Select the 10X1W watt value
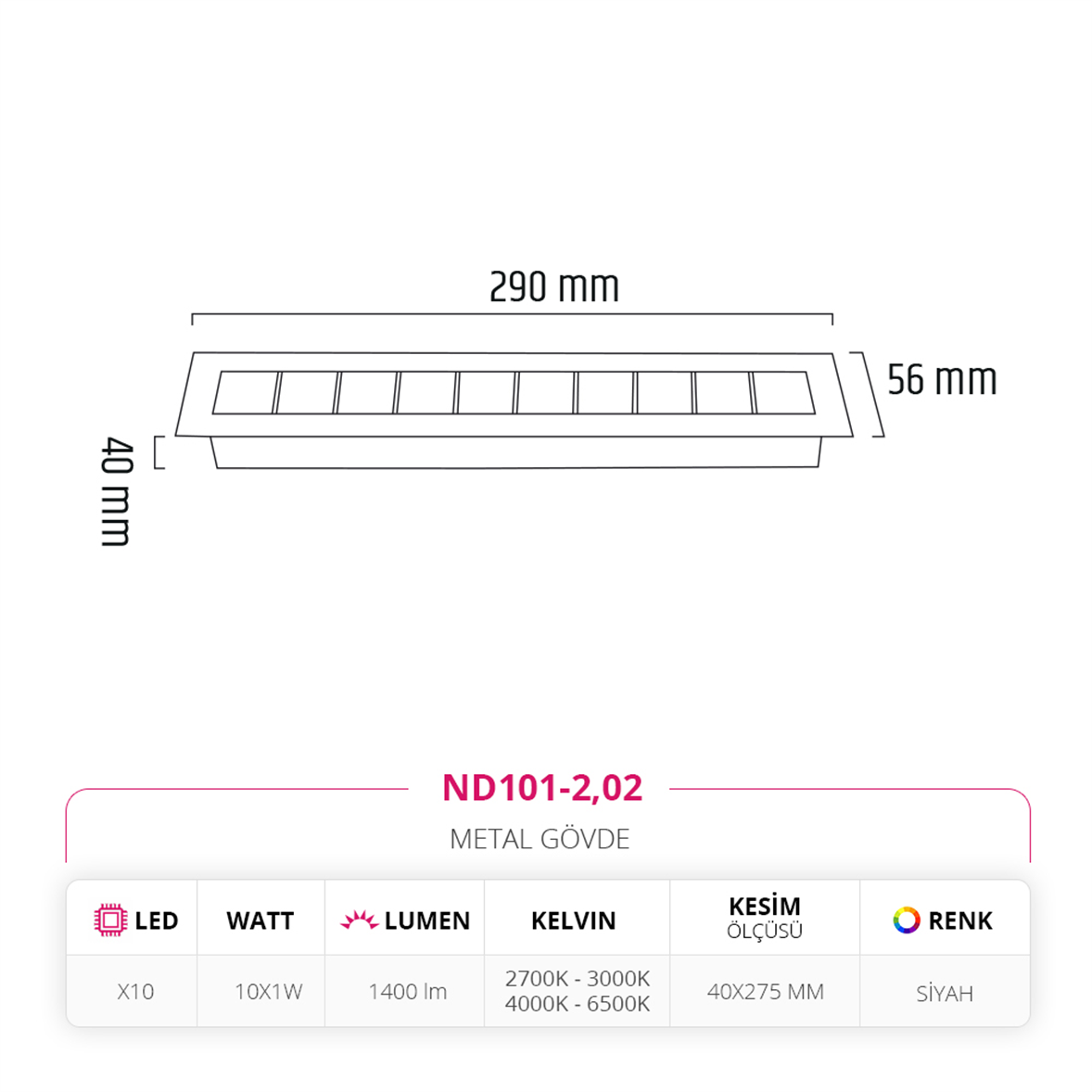This screenshot has width=1092, height=1092. [268, 991]
